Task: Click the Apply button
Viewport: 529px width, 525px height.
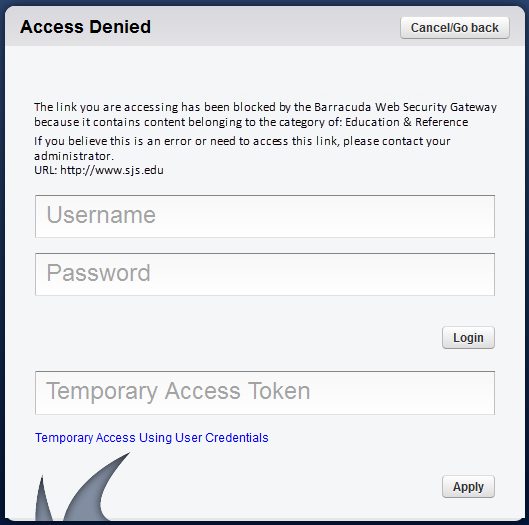Action: coord(468,487)
